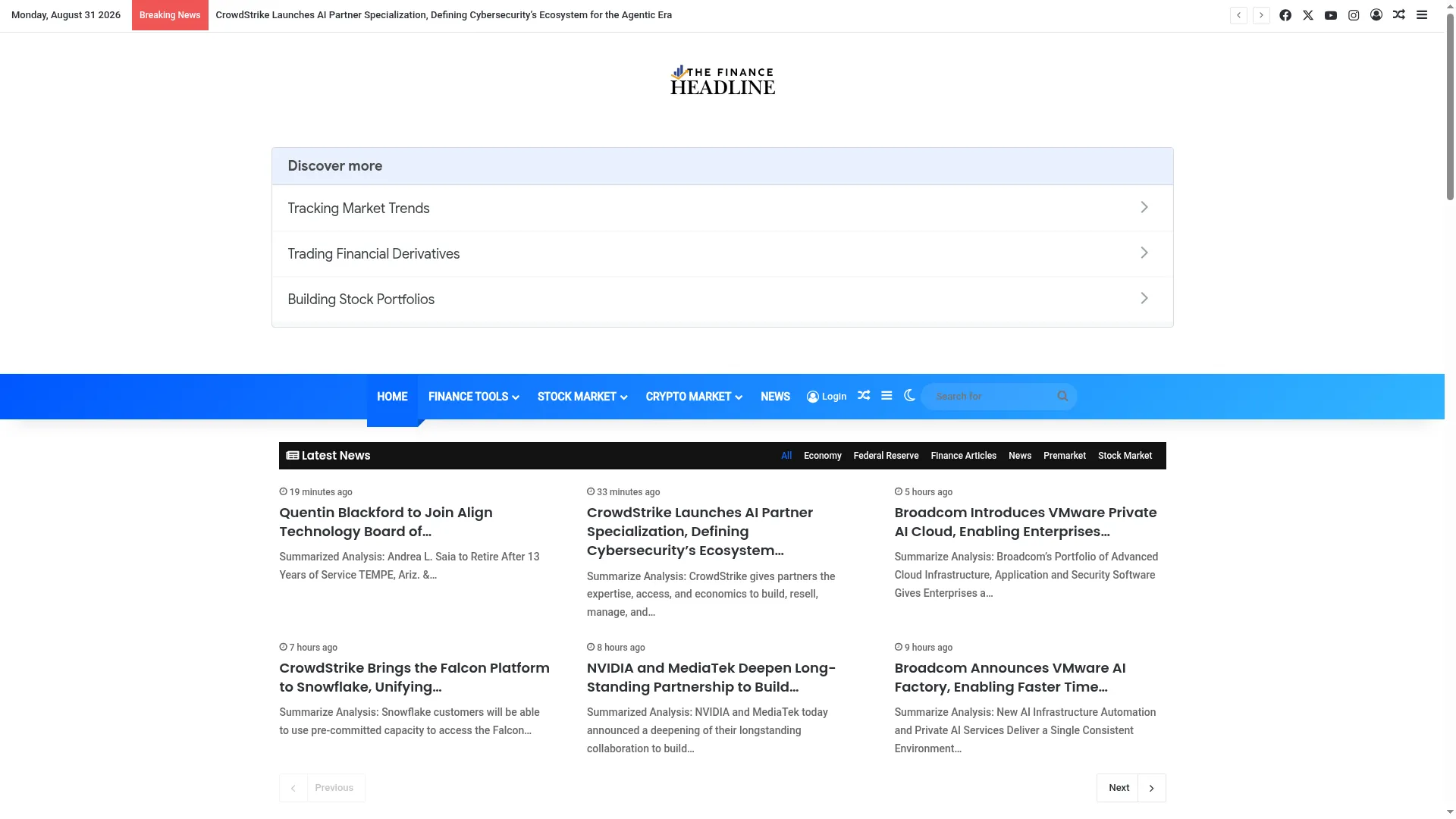Open the X (Twitter) icon in top bar

1308,15
